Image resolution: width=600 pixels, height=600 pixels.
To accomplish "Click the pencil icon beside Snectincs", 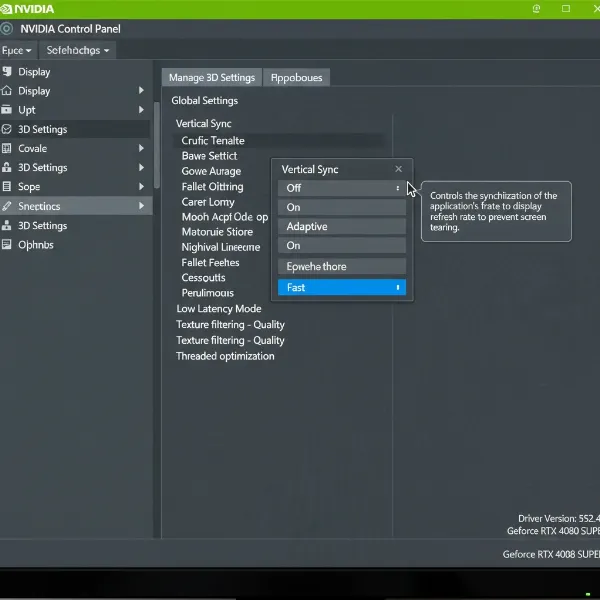I will click(7, 206).
